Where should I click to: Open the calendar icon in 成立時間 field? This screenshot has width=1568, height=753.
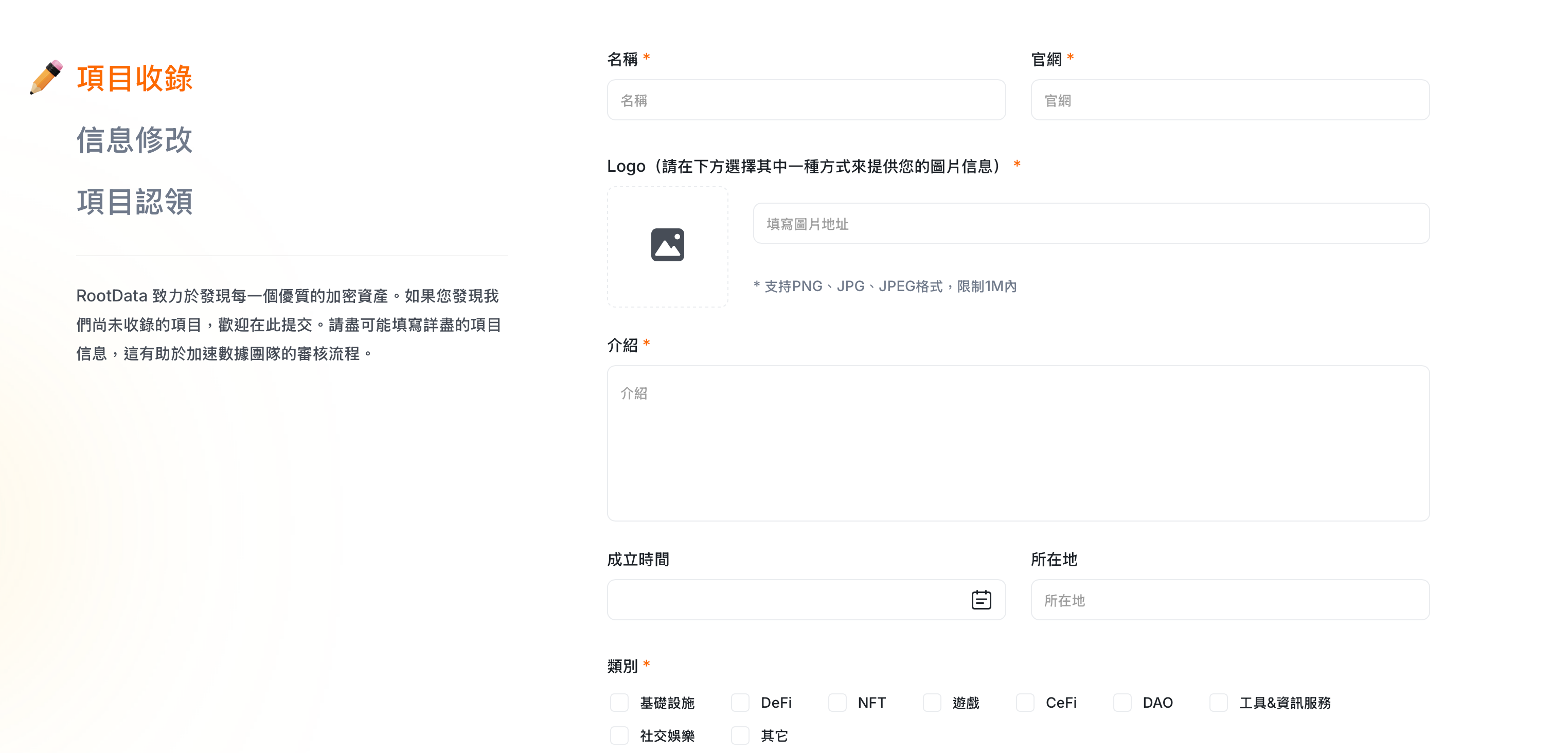pyautogui.click(x=981, y=600)
